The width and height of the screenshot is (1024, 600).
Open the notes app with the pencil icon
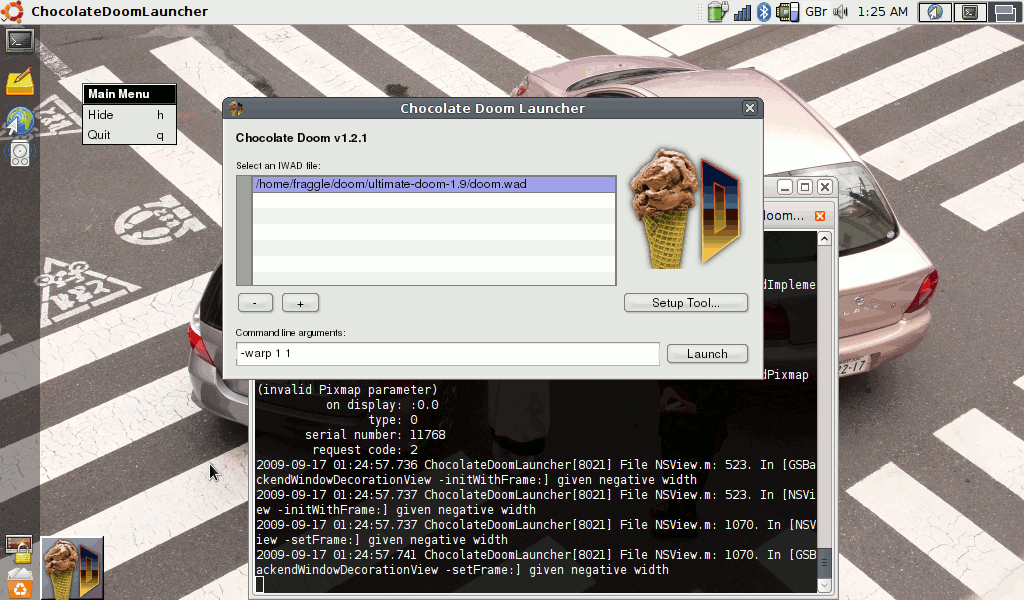point(20,82)
